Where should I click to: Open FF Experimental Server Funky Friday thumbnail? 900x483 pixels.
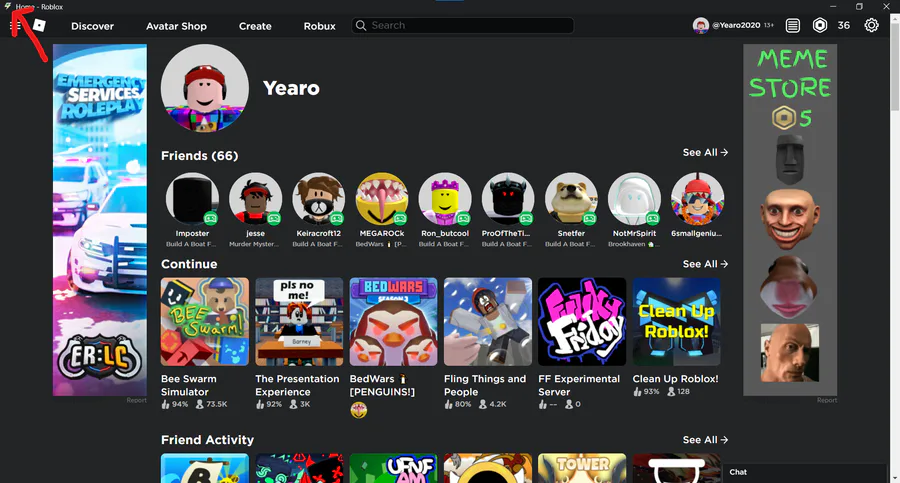tap(582, 322)
